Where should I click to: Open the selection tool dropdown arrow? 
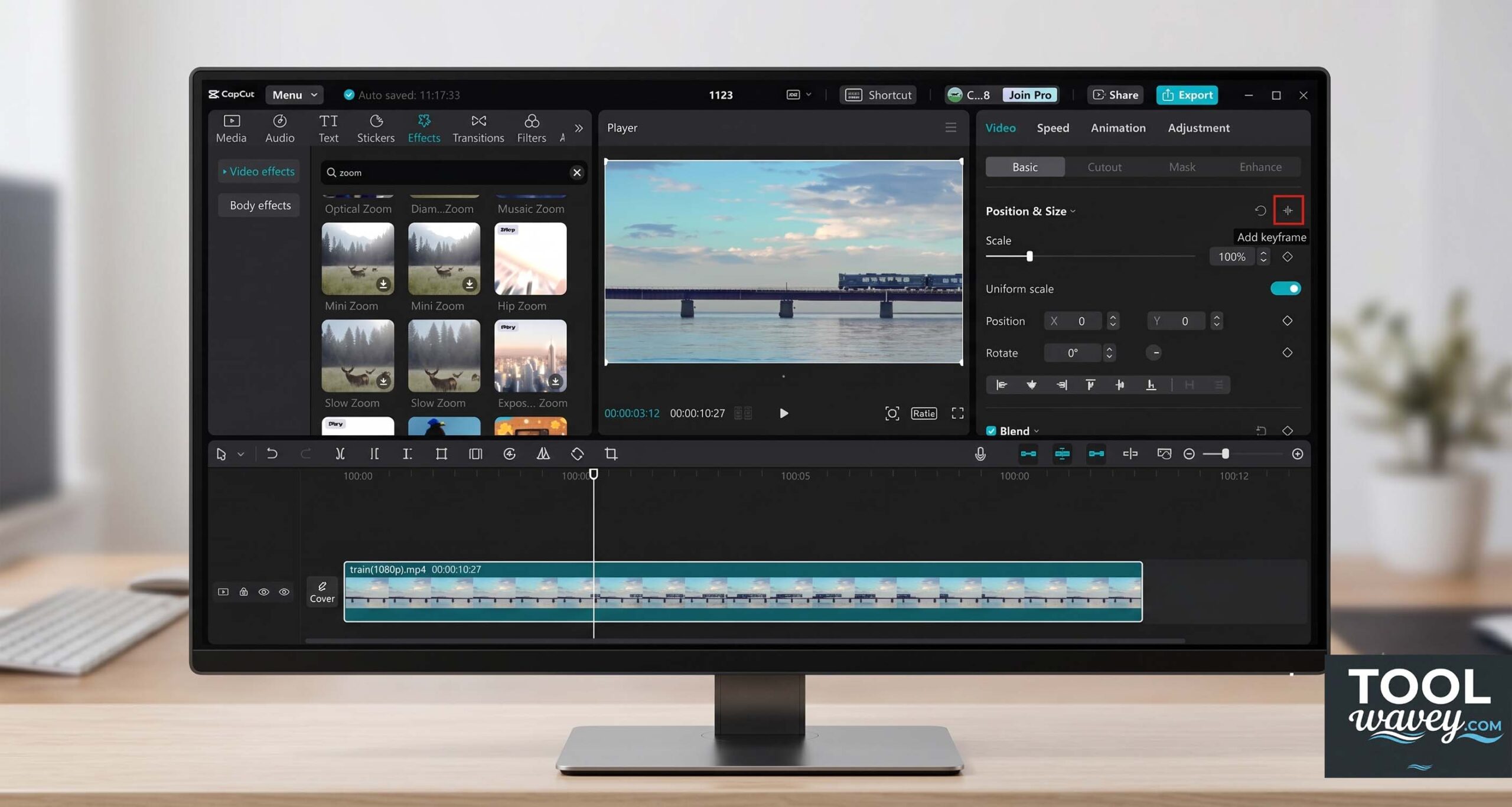point(240,454)
